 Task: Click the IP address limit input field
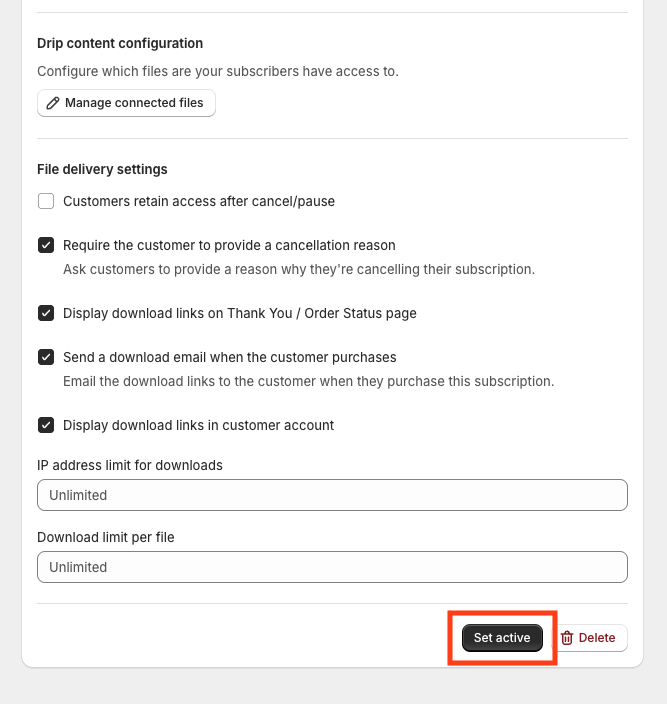click(332, 495)
